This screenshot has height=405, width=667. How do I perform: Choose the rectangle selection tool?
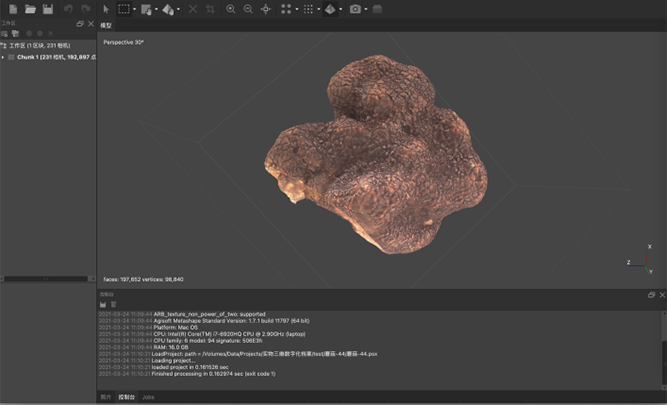pos(123,9)
